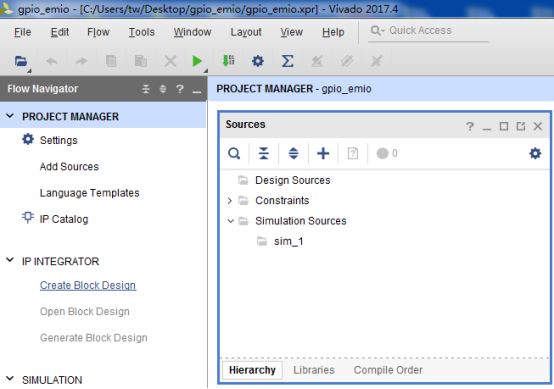Open Project folder icon in toolbar
The height and width of the screenshot is (389, 554).
pyautogui.click(x=21, y=61)
